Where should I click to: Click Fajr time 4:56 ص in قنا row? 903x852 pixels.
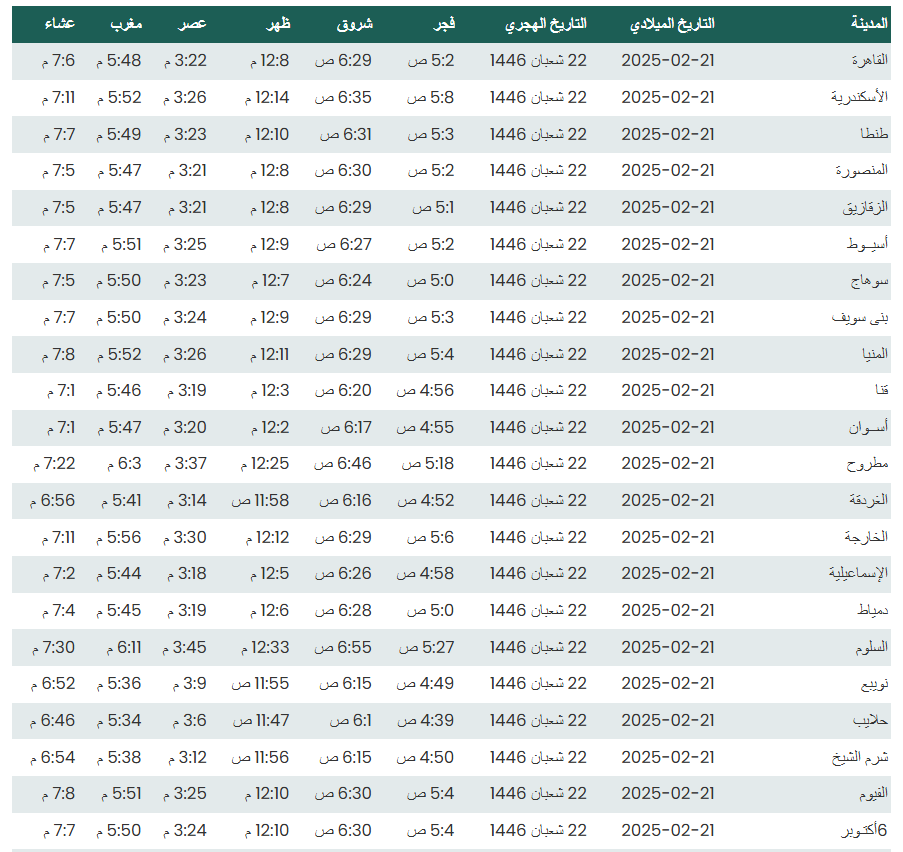point(425,391)
